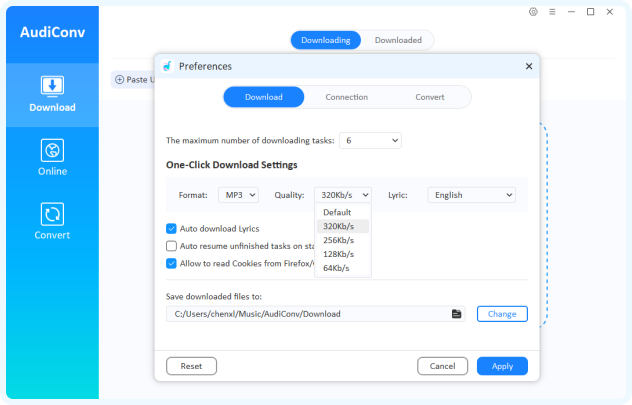Open the hamburger menu in the title bar

(552, 12)
